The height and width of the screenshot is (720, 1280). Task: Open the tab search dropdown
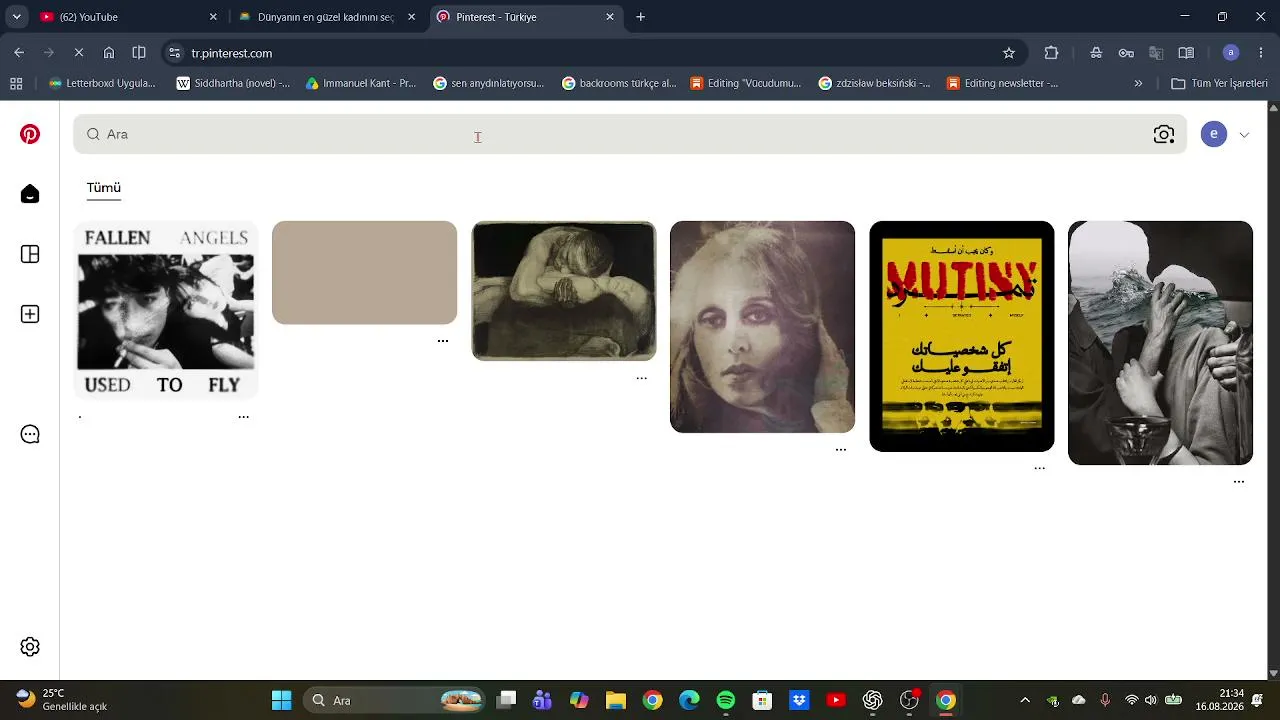coord(16,17)
